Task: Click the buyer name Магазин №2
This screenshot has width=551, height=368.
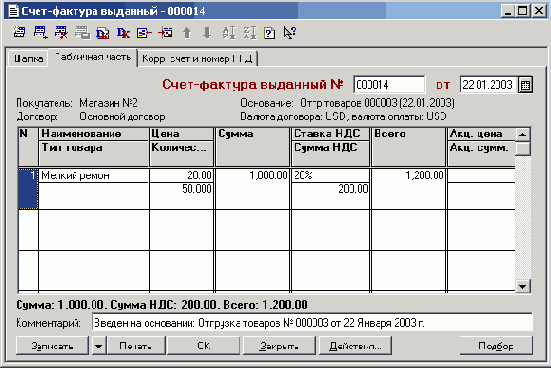Action: click(108, 103)
